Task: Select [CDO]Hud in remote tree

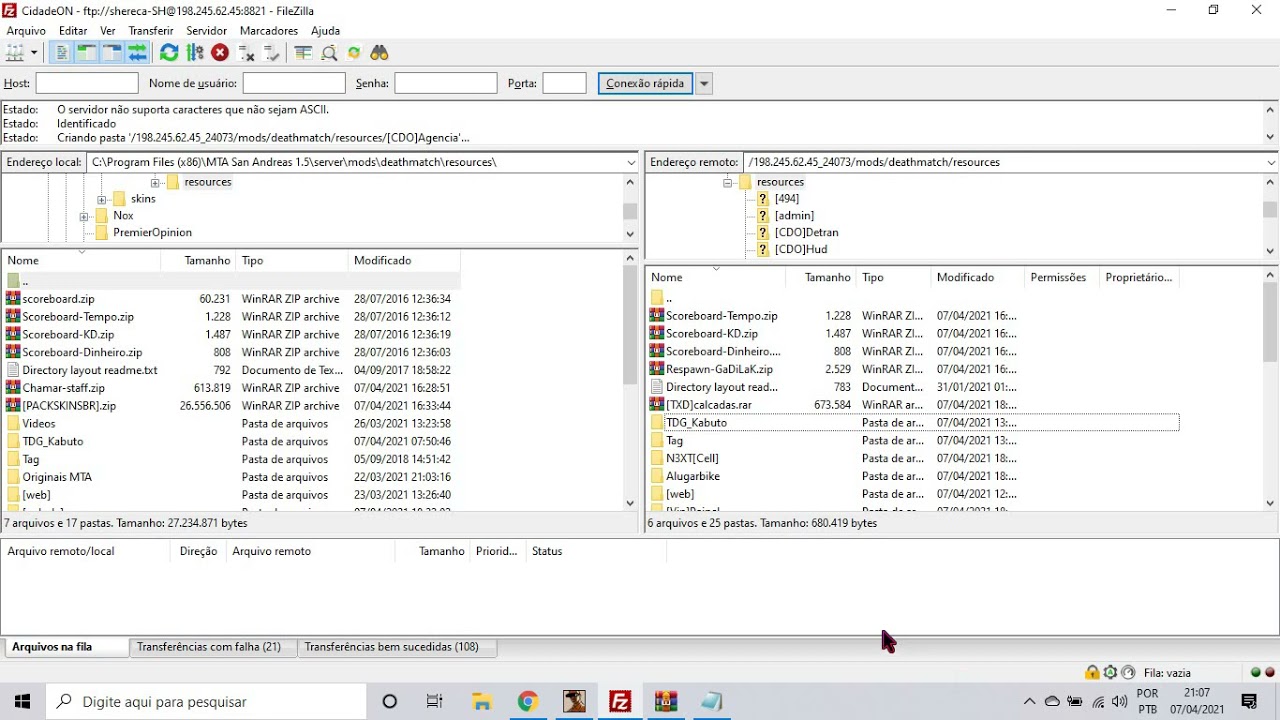Action: tap(801, 250)
